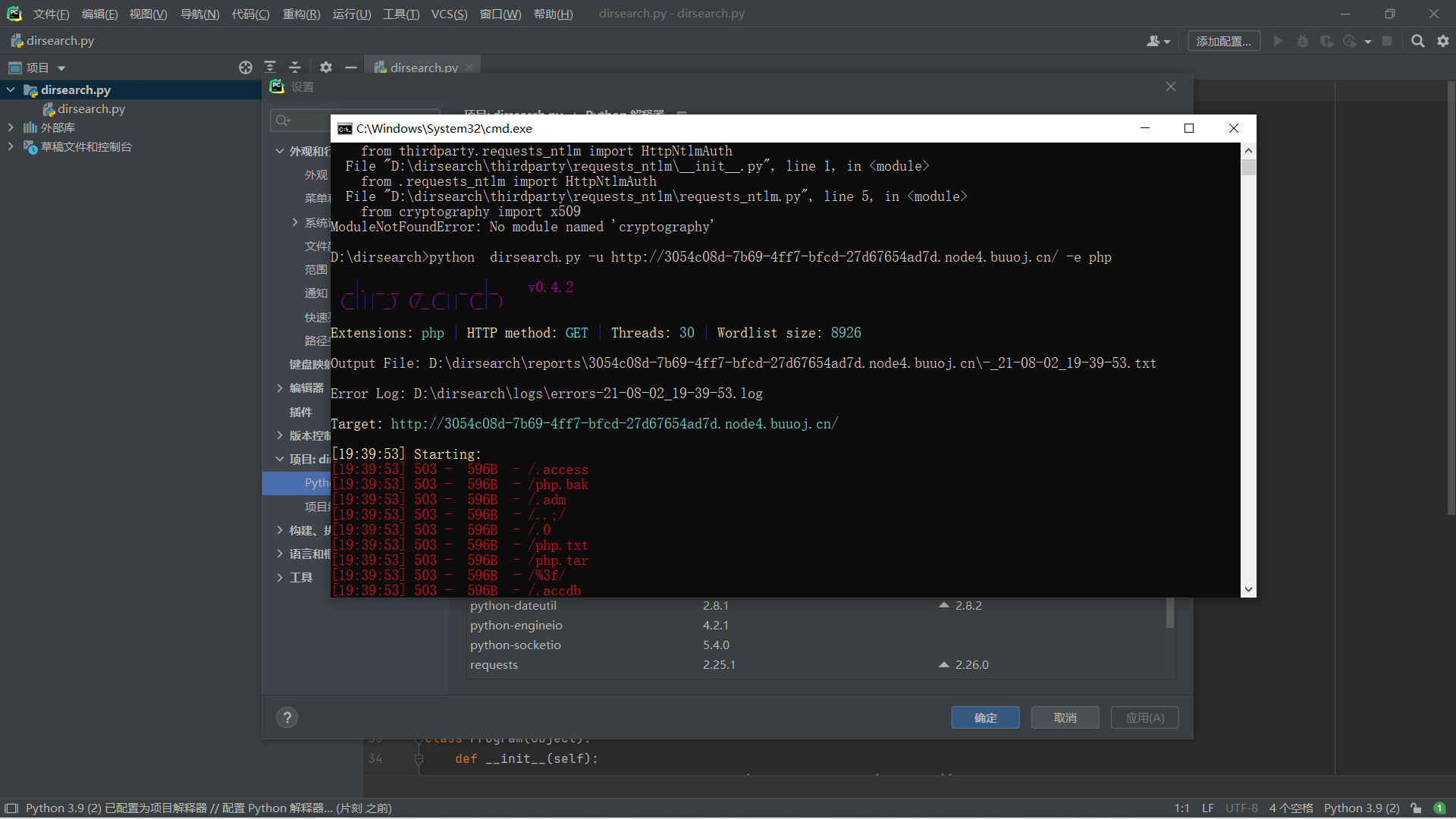The width and height of the screenshot is (1456, 819).
Task: Click the expand all icon in project panel
Action: (x=270, y=67)
